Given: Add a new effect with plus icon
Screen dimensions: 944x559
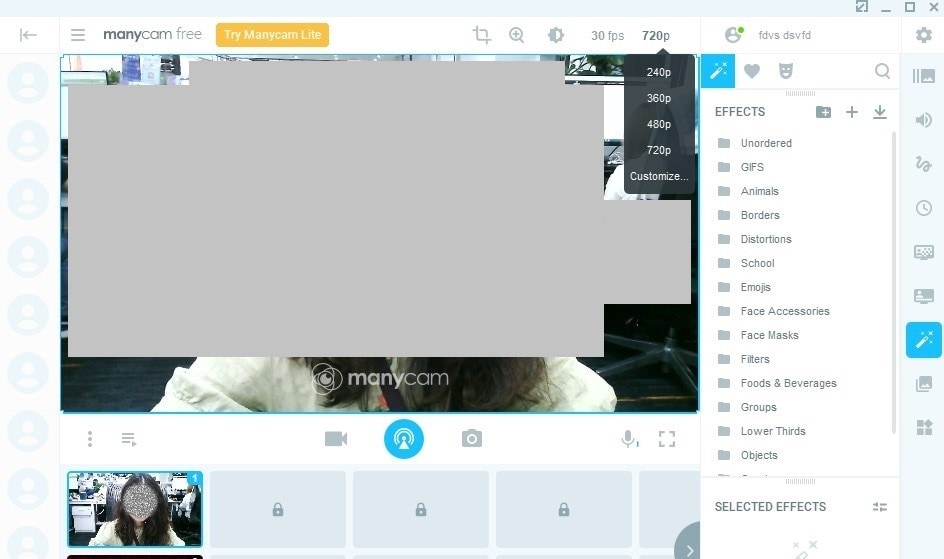Looking at the screenshot, I should pos(852,112).
